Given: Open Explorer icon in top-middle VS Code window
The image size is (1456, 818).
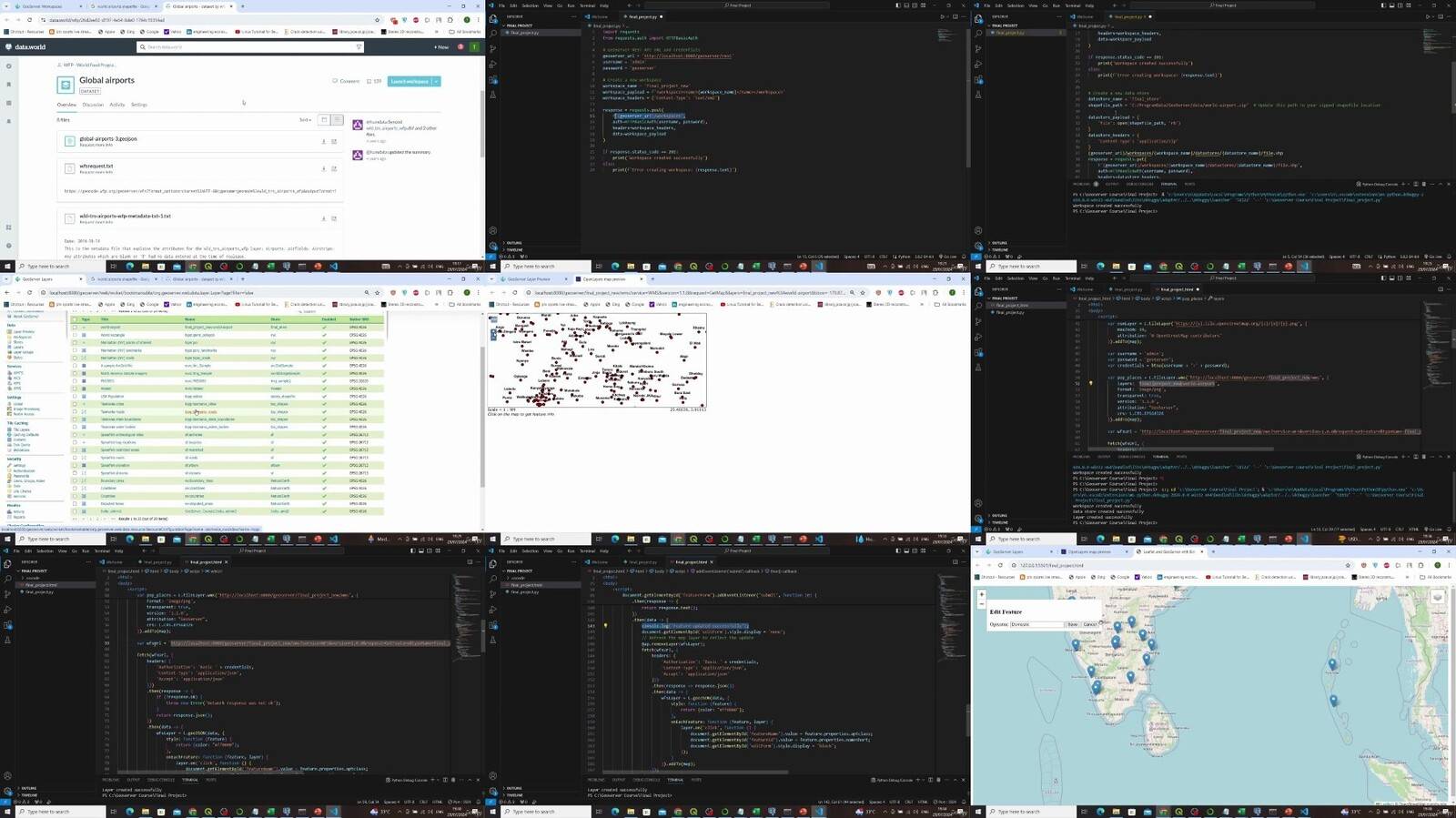Looking at the screenshot, I should tap(493, 20).
